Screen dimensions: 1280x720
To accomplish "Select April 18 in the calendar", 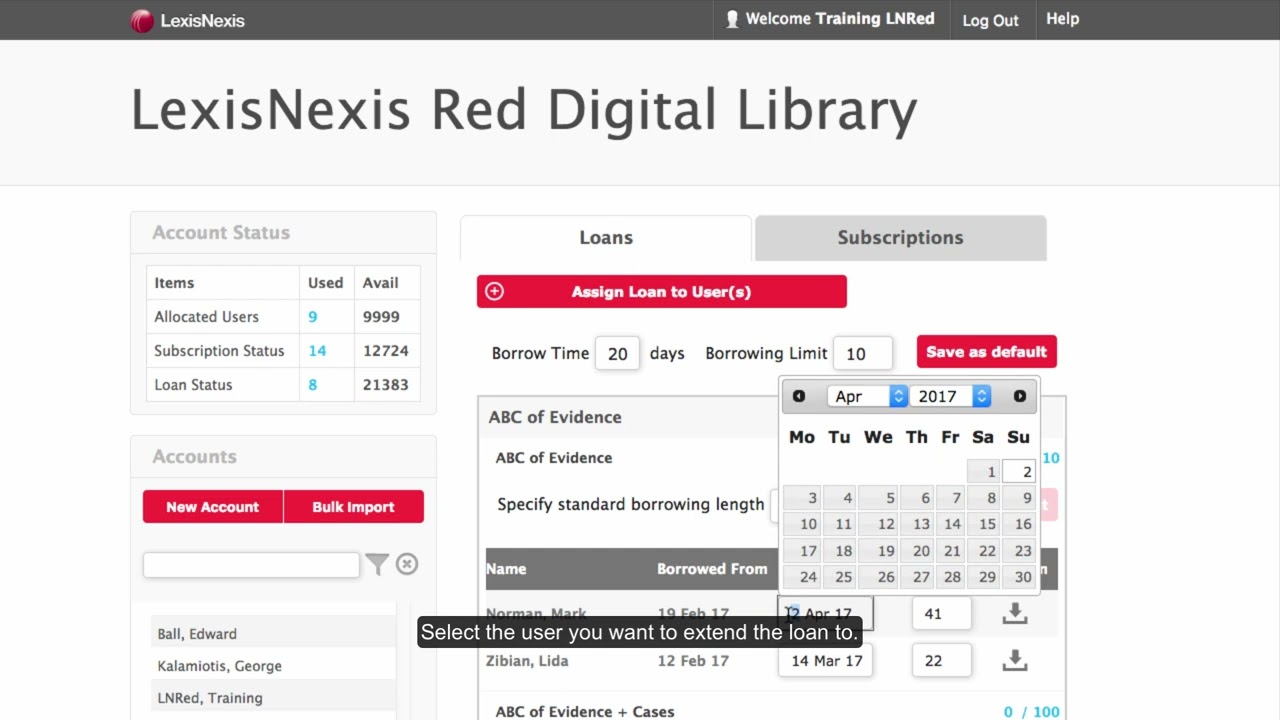I will [839, 550].
